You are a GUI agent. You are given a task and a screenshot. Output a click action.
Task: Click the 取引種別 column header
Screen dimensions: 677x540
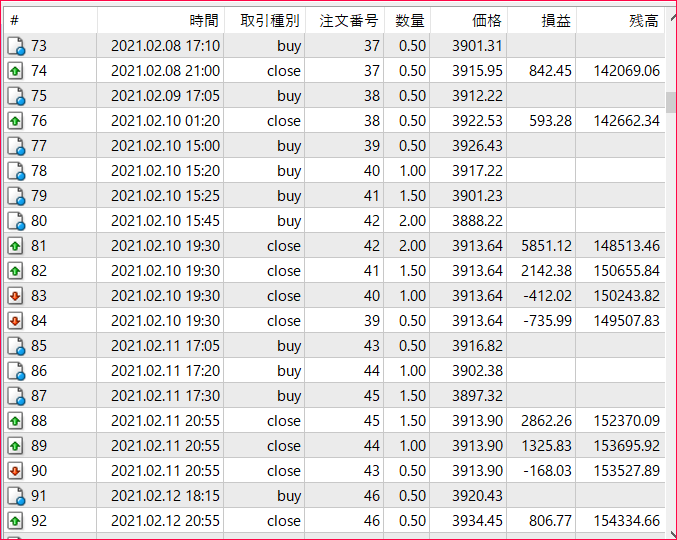(264, 20)
